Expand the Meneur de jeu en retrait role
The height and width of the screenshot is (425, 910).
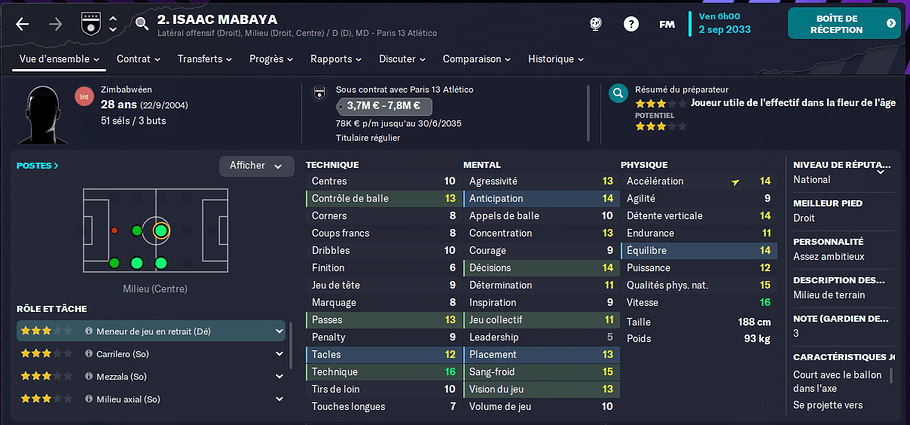[x=279, y=332]
